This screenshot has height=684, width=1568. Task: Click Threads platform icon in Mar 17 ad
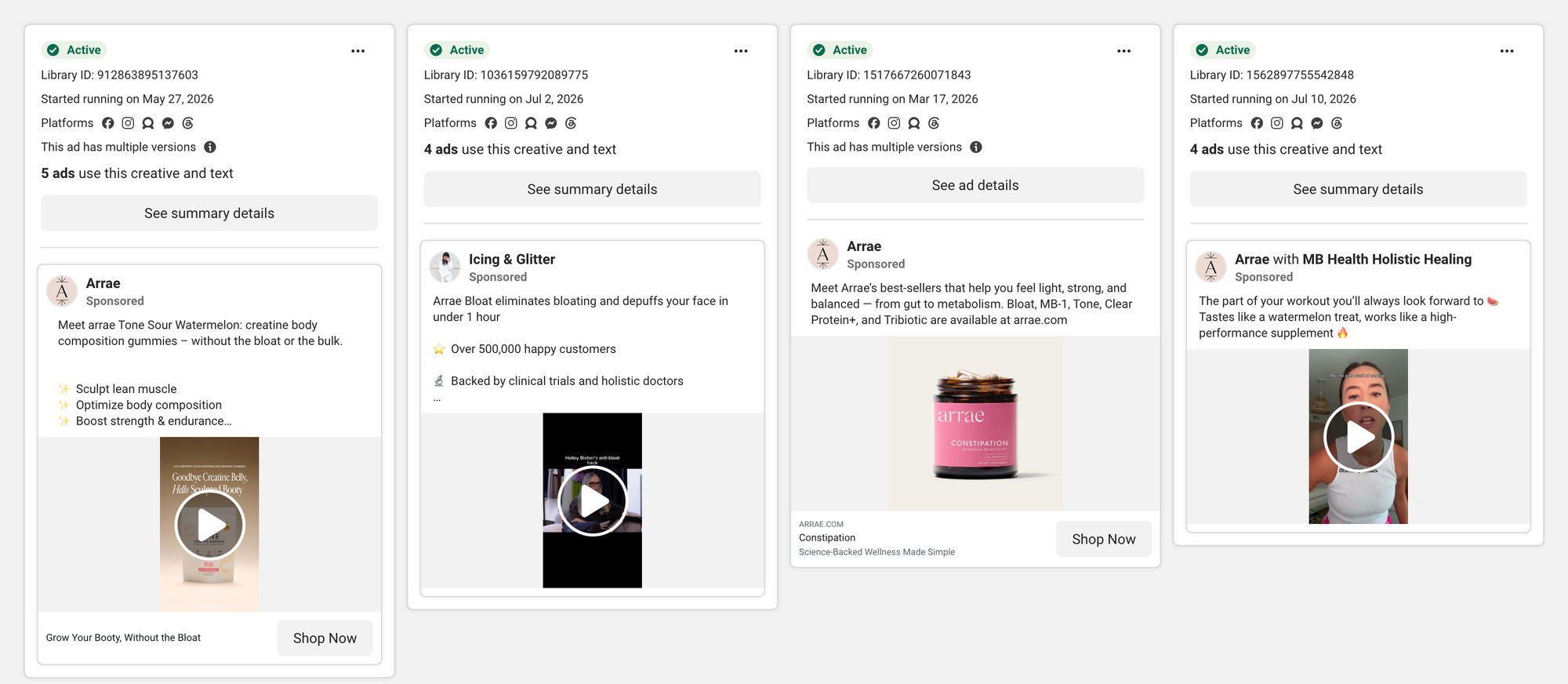click(934, 123)
